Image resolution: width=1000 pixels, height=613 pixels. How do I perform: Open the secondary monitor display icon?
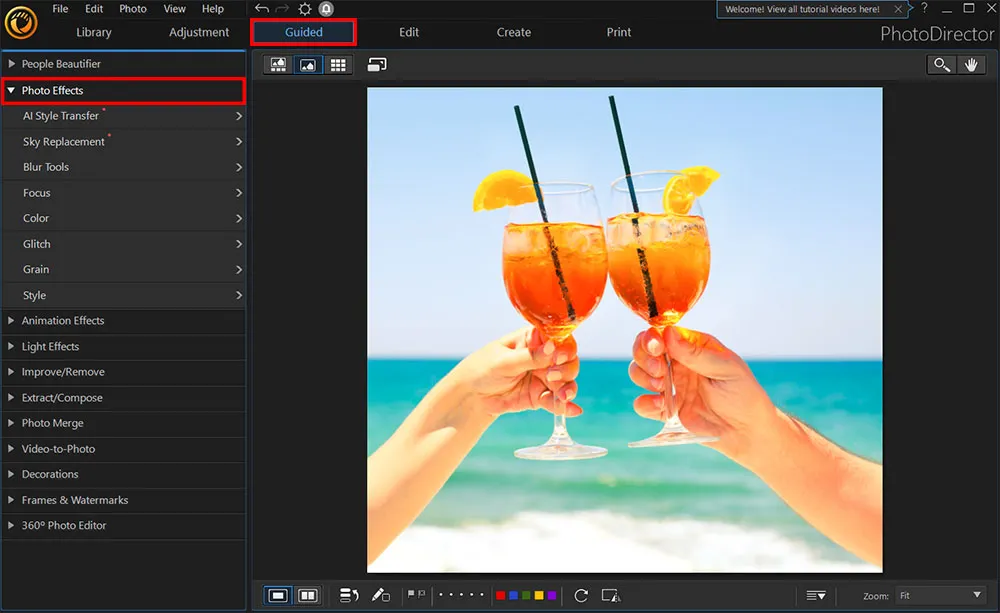[x=378, y=64]
